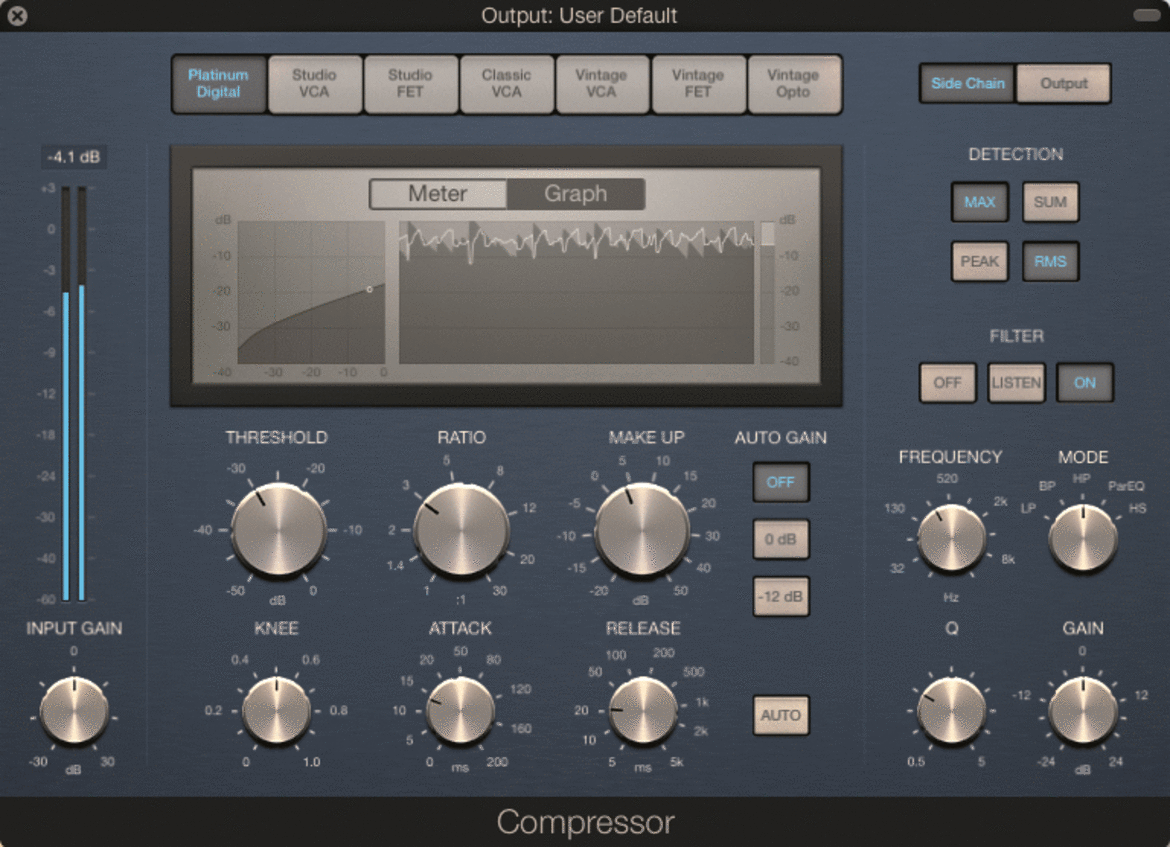Click the FILTER section label
1170x847 pixels.
(x=1016, y=337)
